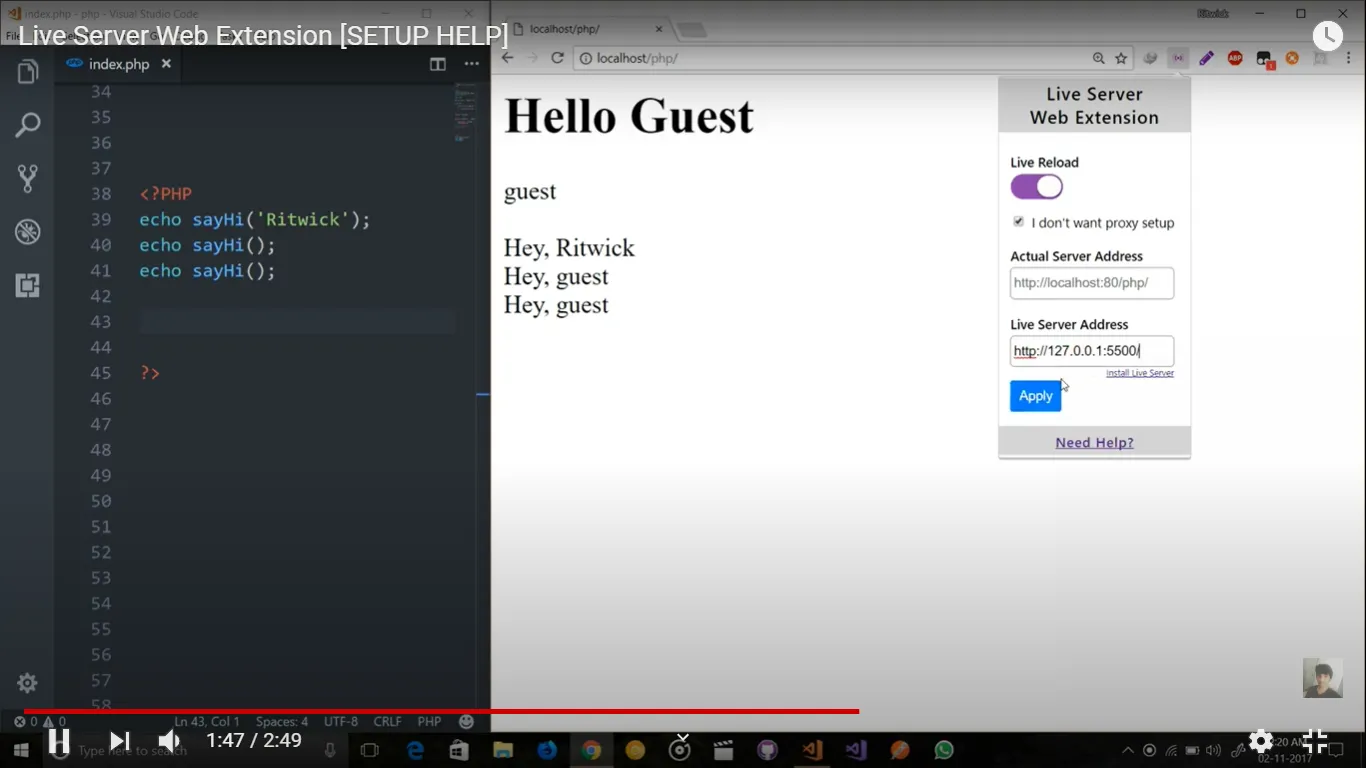Open GitHub Desktop from the taskbar

(x=767, y=750)
